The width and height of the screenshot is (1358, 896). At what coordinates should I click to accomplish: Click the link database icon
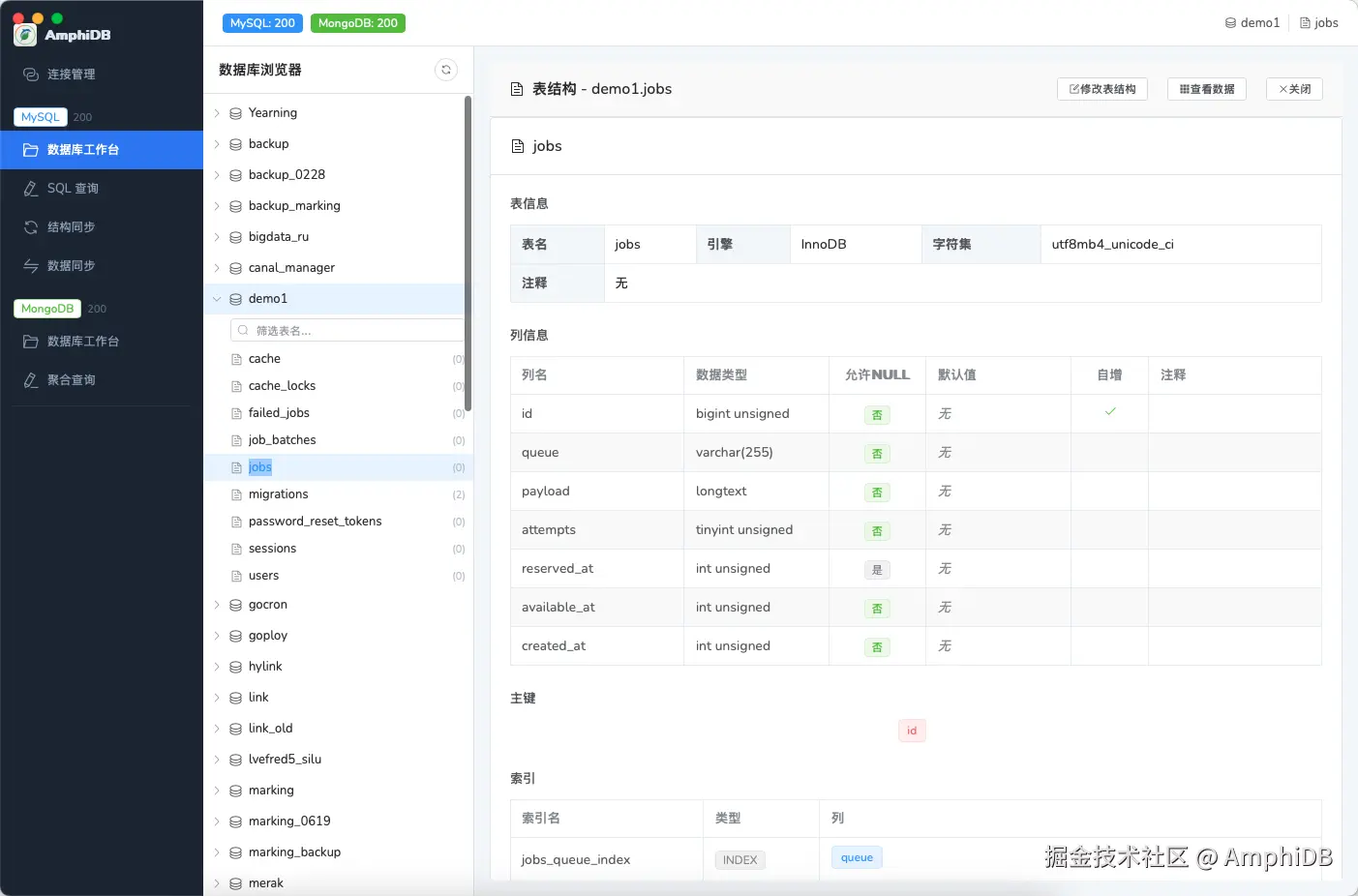click(235, 698)
